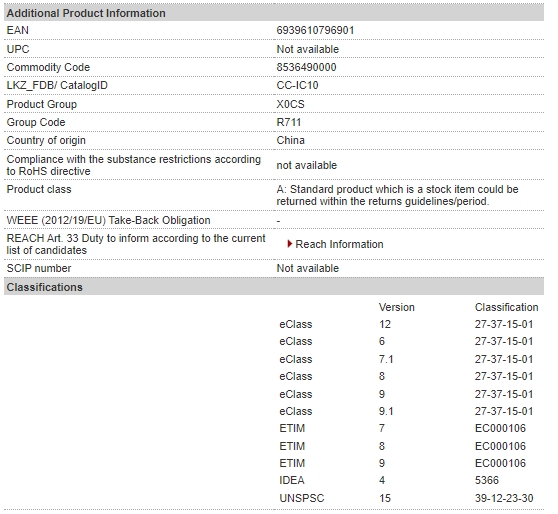Click the Country of origin label

tap(46, 140)
